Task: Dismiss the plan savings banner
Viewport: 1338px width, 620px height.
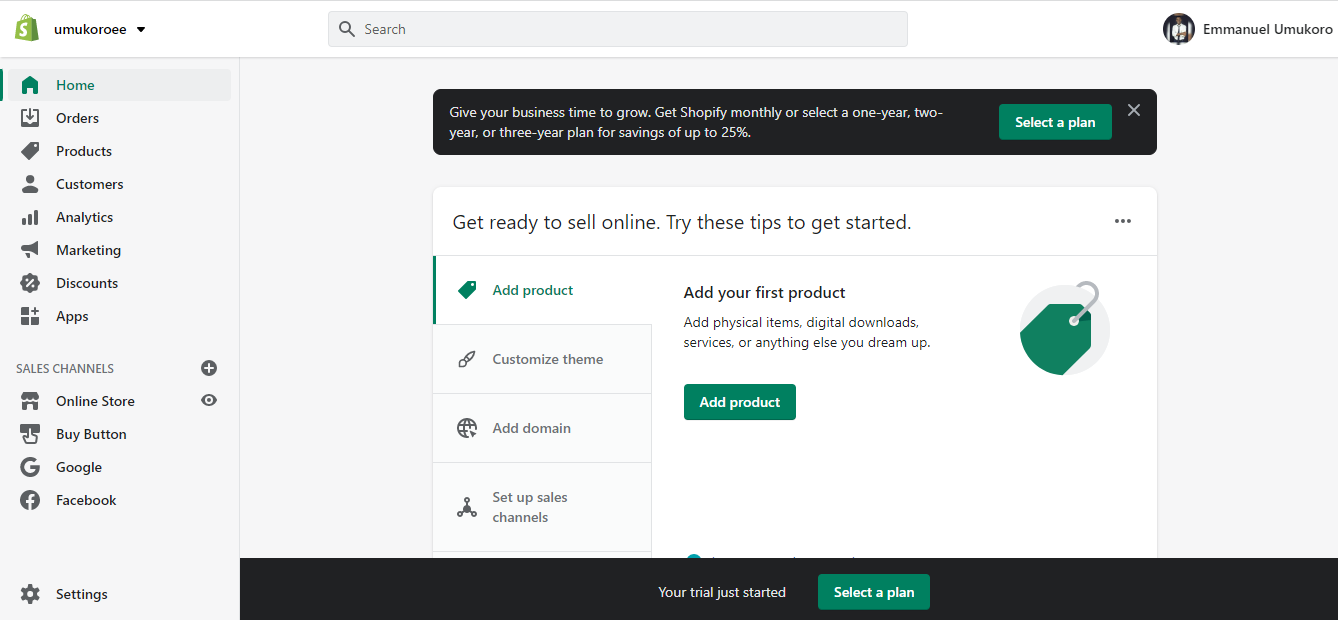Action: click(x=1134, y=110)
